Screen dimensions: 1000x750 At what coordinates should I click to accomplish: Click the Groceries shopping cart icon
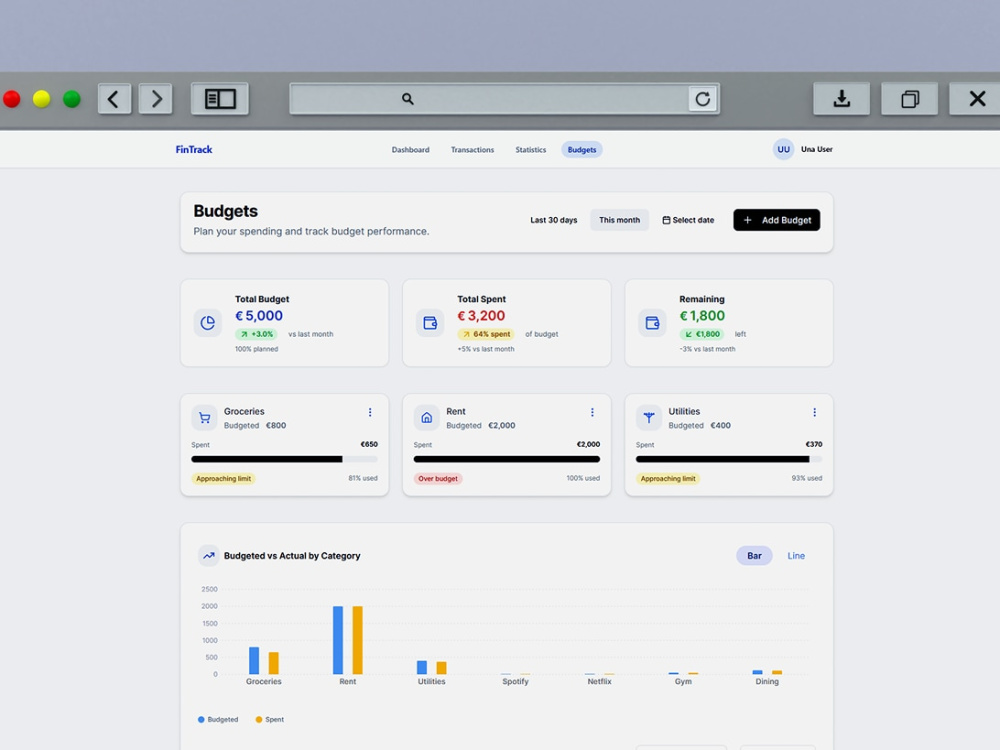pos(204,418)
